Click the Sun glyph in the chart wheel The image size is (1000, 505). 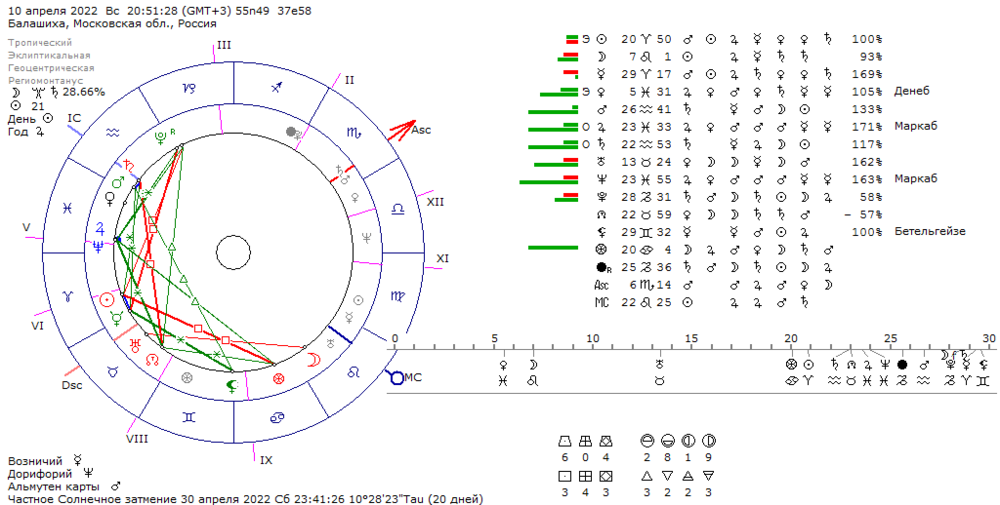tap(108, 299)
